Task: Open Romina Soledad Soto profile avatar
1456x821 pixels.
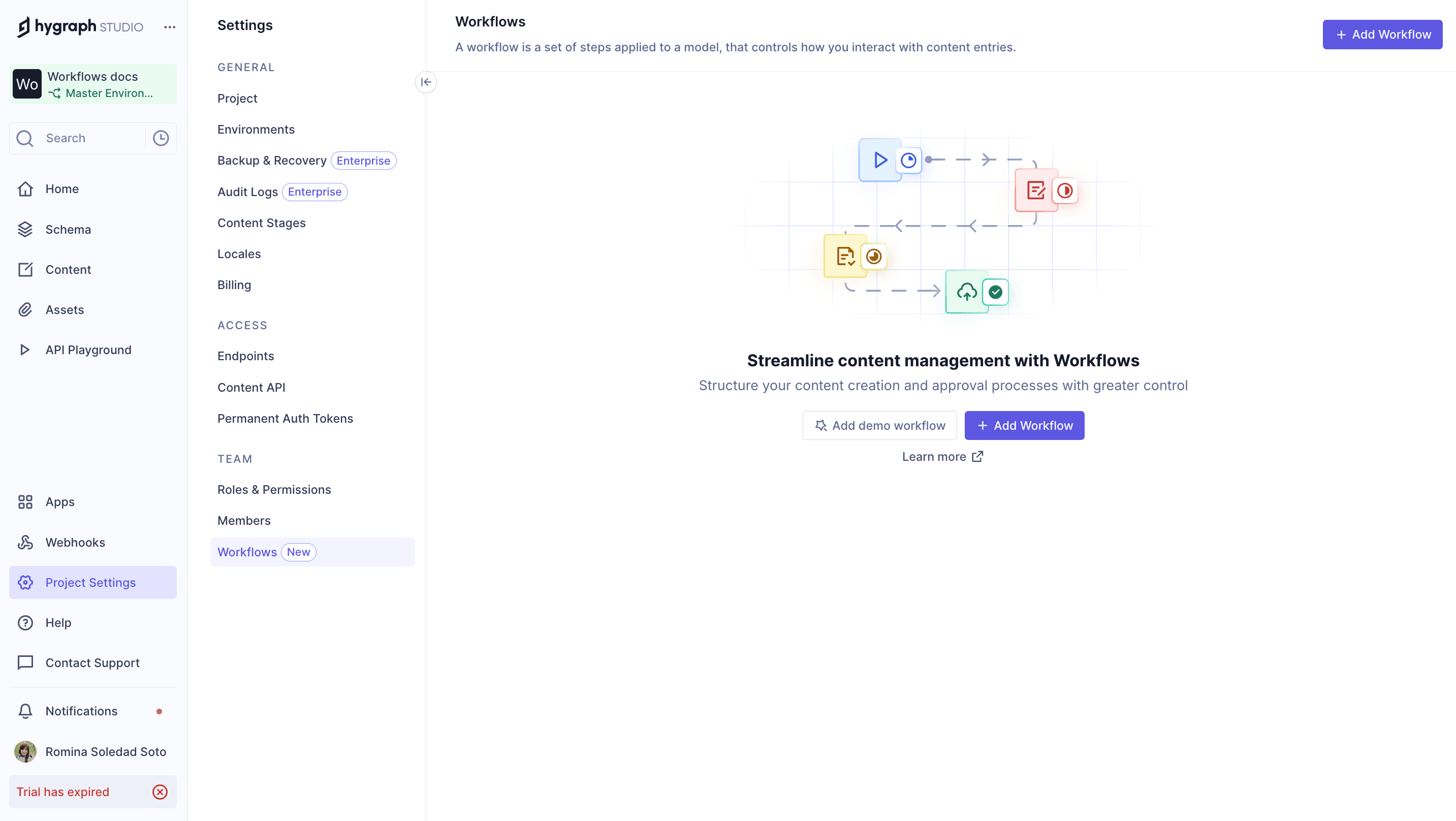Action: 25,751
